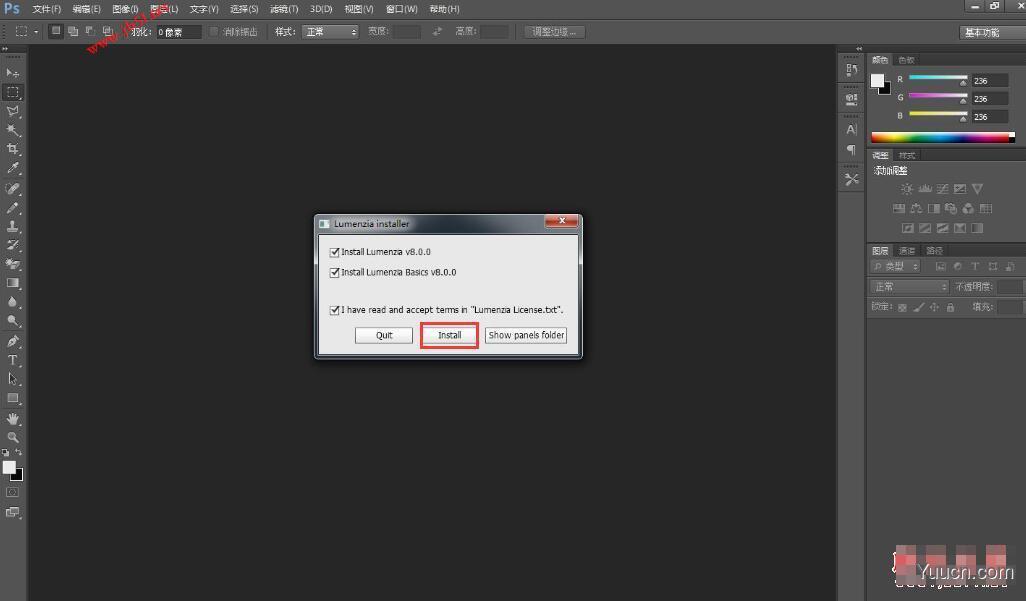Select the Magic Wand tool

pos(12,130)
